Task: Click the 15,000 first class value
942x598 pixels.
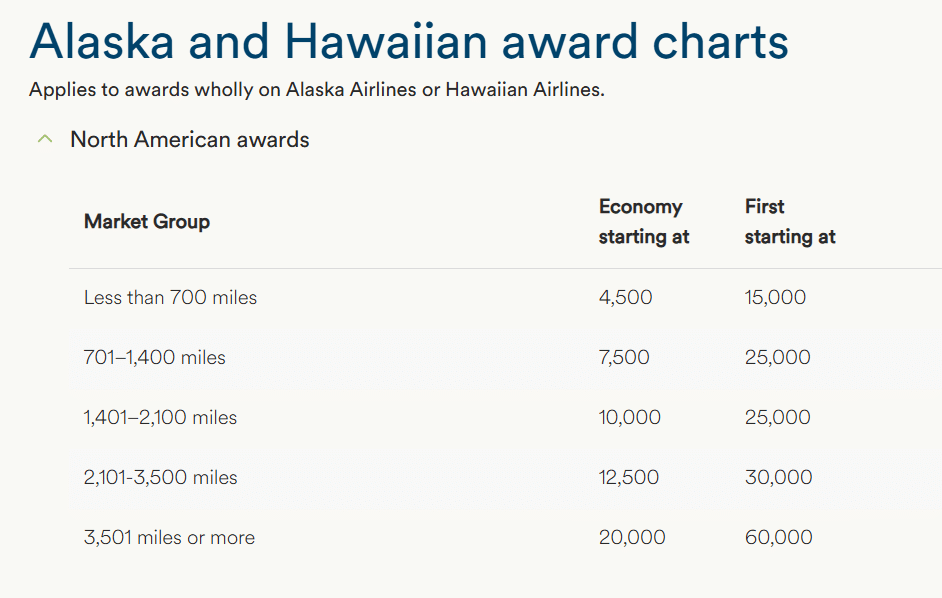Action: pyautogui.click(x=775, y=297)
